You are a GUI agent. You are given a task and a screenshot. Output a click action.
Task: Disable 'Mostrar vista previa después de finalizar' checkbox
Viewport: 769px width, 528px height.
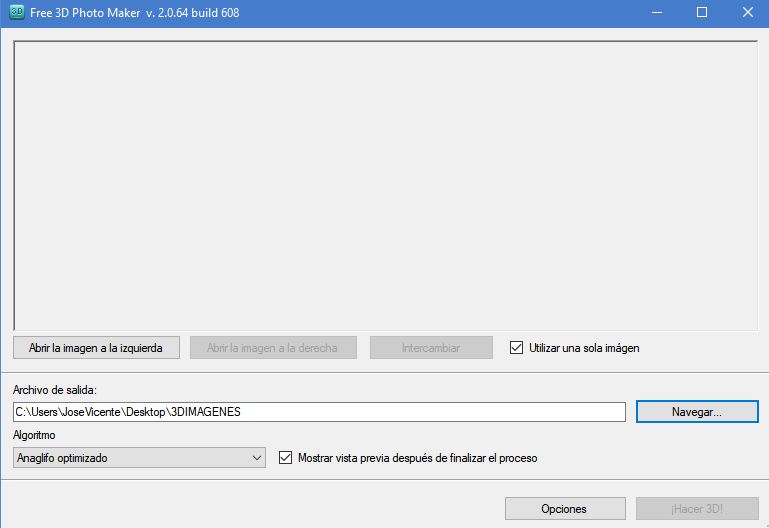coord(286,458)
